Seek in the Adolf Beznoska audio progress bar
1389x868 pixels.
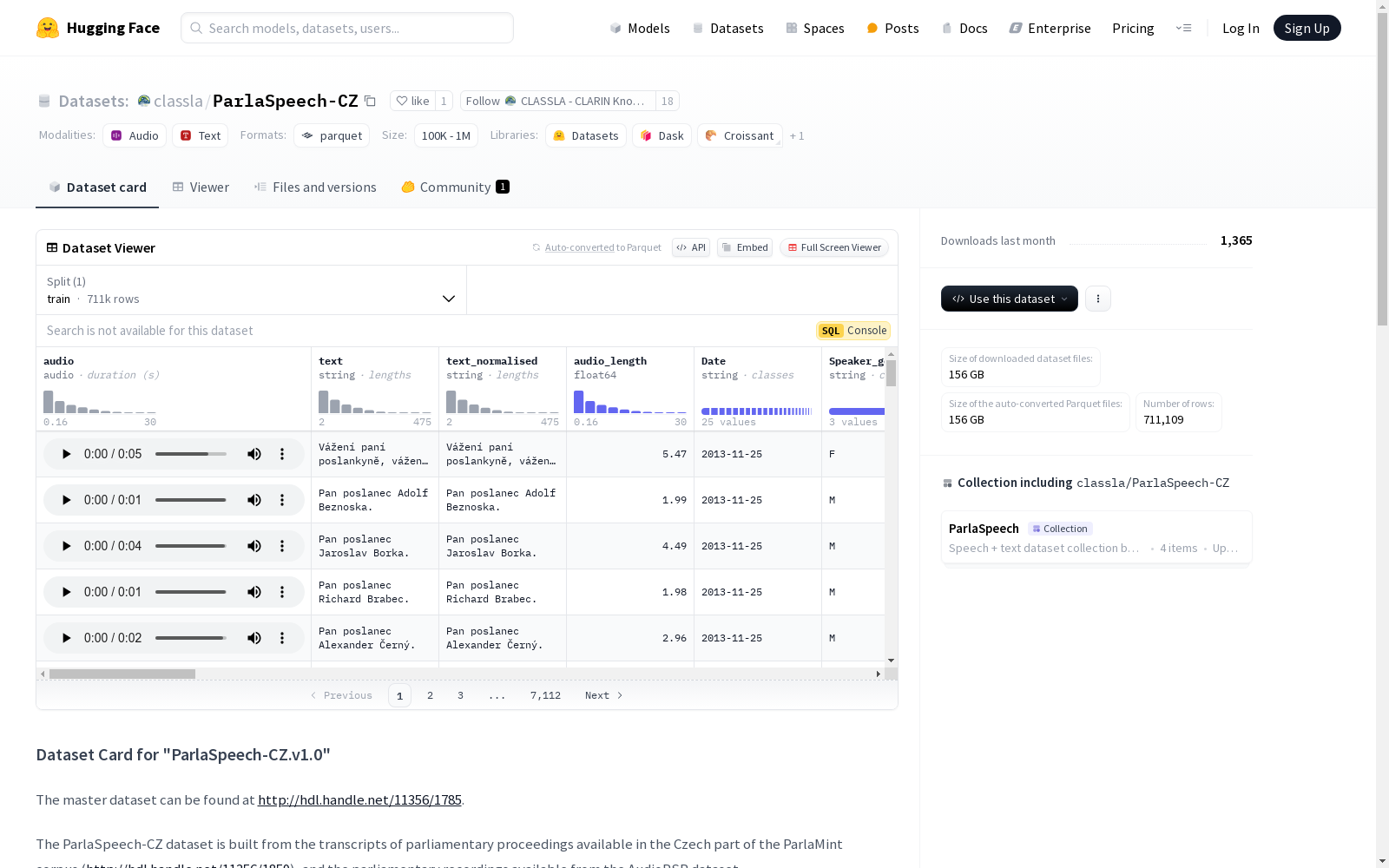191,500
